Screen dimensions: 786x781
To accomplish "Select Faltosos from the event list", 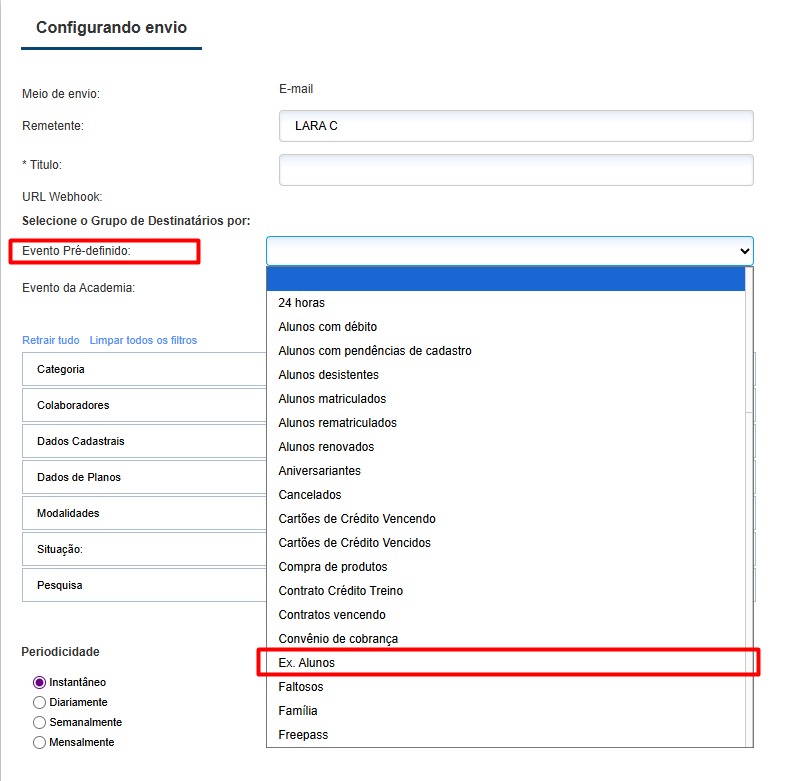I will pyautogui.click(x=301, y=687).
